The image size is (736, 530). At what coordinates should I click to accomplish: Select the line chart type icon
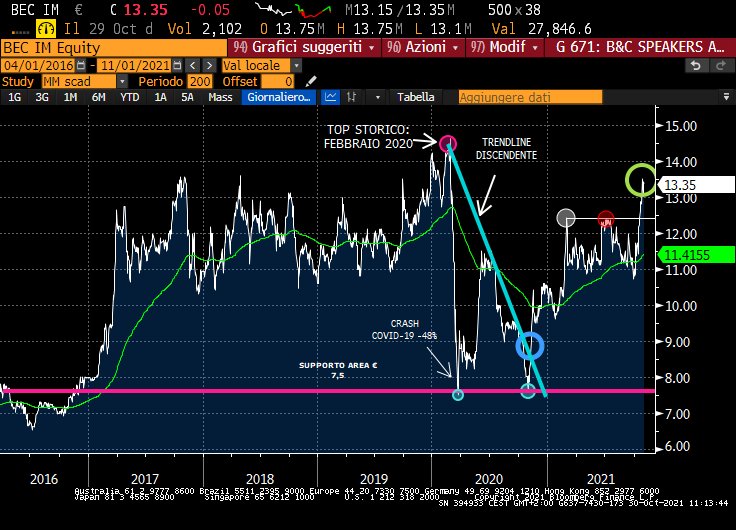click(x=331, y=98)
